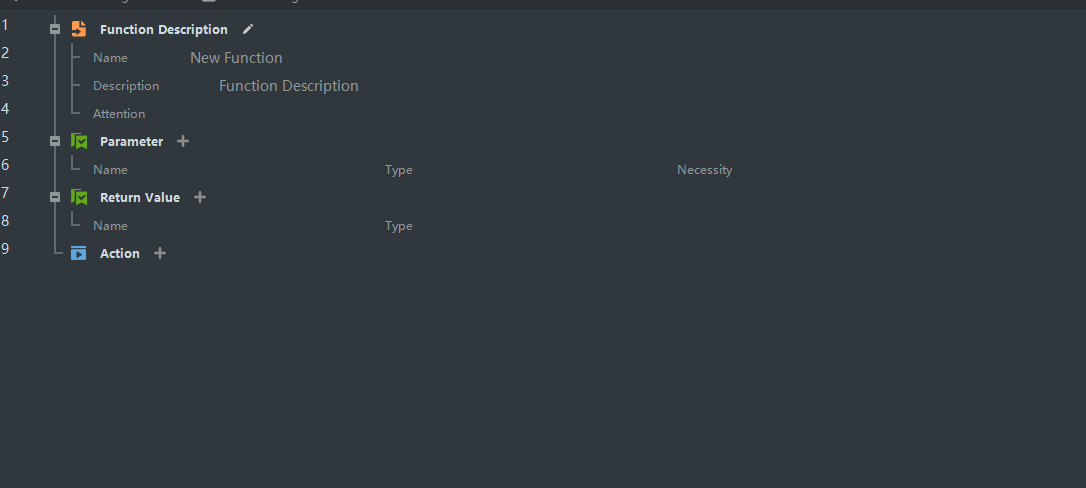This screenshot has width=1086, height=488.
Task: Select the New Function name field
Action: 236,58
